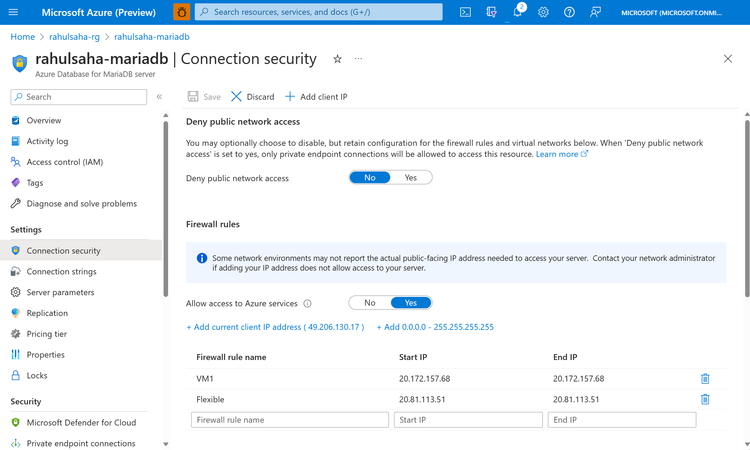Go to Connection strings page

point(61,271)
